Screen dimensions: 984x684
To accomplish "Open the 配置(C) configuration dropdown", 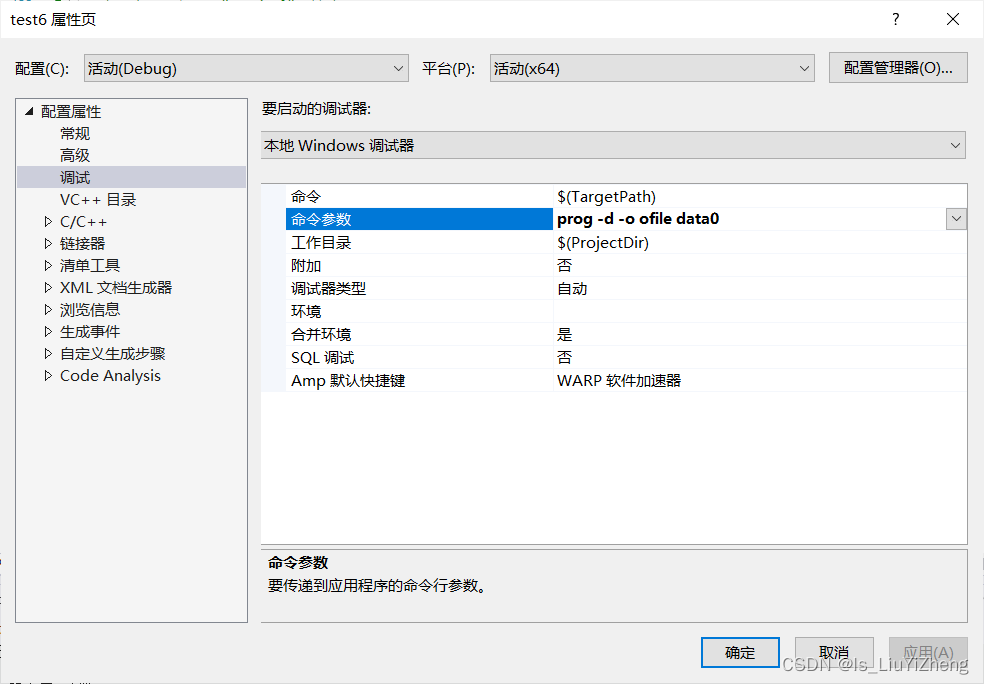I will point(246,68).
